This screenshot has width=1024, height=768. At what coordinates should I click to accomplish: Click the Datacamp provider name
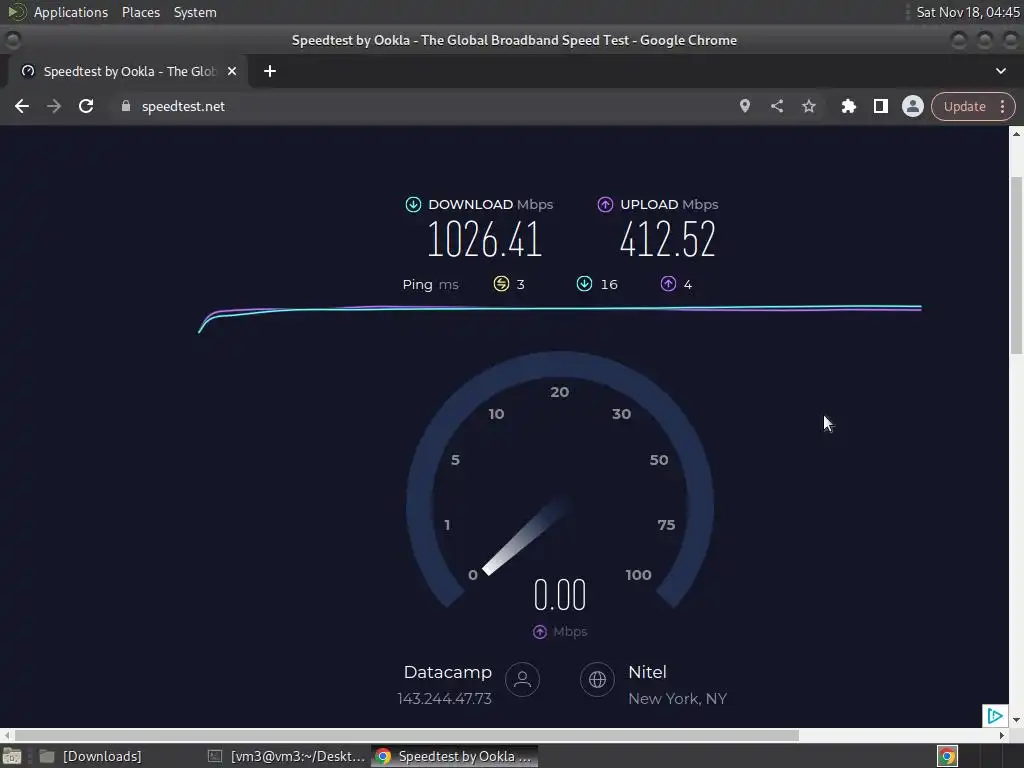[x=447, y=672]
